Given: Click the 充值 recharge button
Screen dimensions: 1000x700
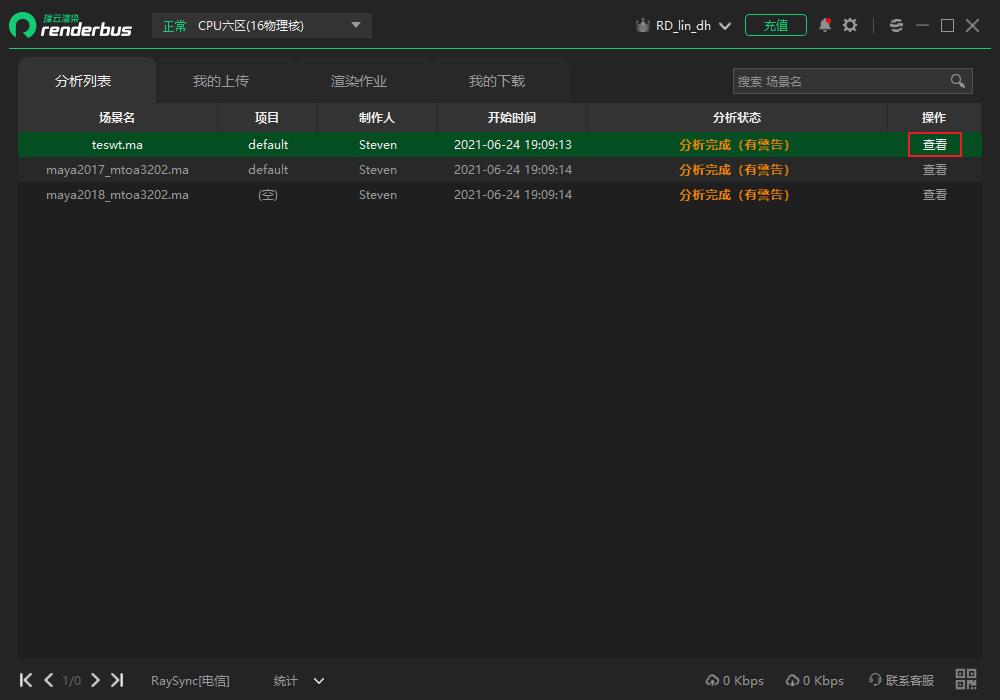Looking at the screenshot, I should coord(776,25).
